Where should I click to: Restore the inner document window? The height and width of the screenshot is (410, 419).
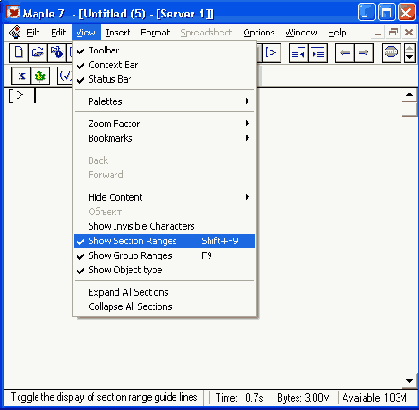click(394, 32)
